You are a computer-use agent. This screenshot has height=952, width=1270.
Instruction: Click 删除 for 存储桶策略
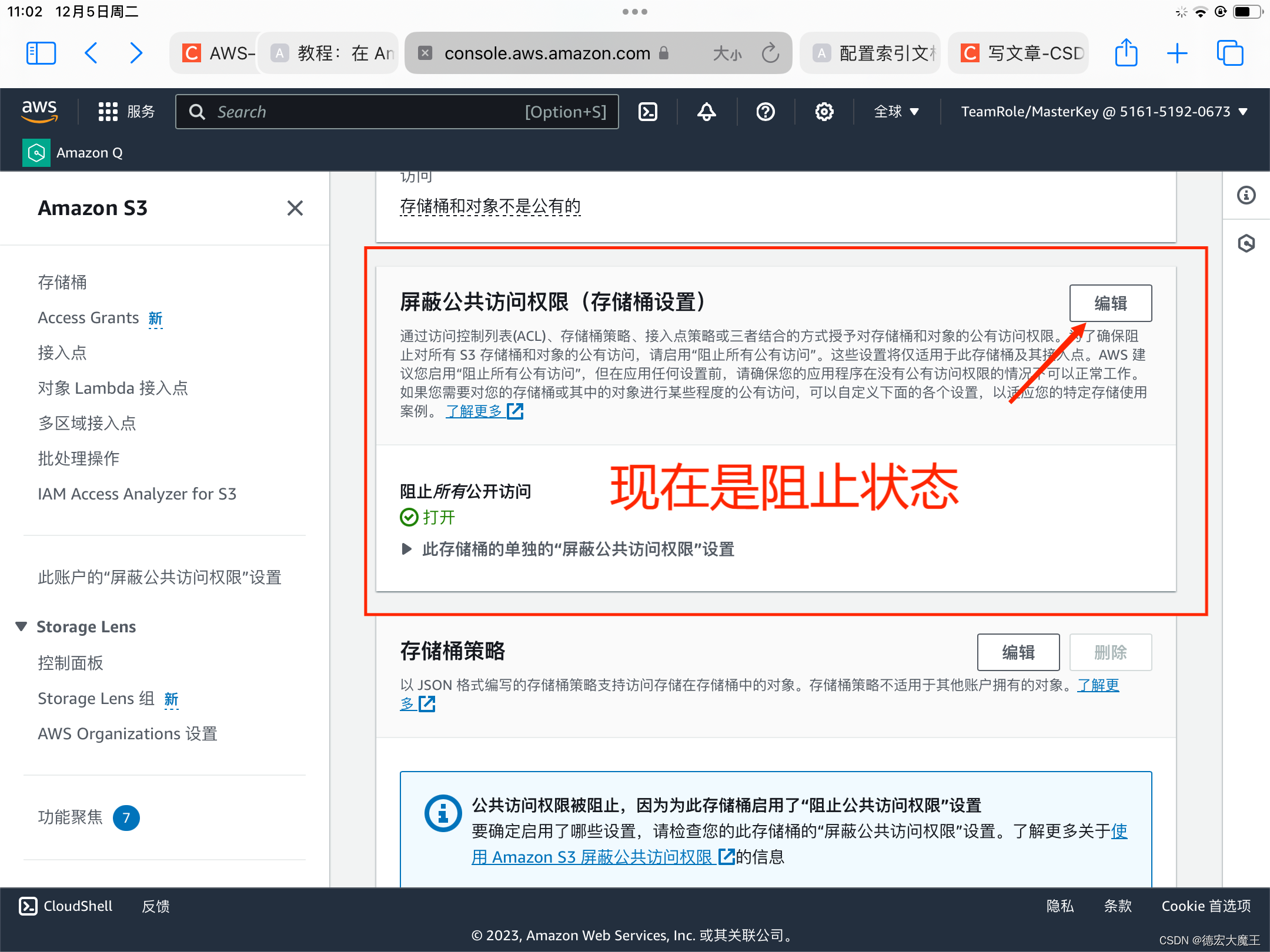[1111, 652]
